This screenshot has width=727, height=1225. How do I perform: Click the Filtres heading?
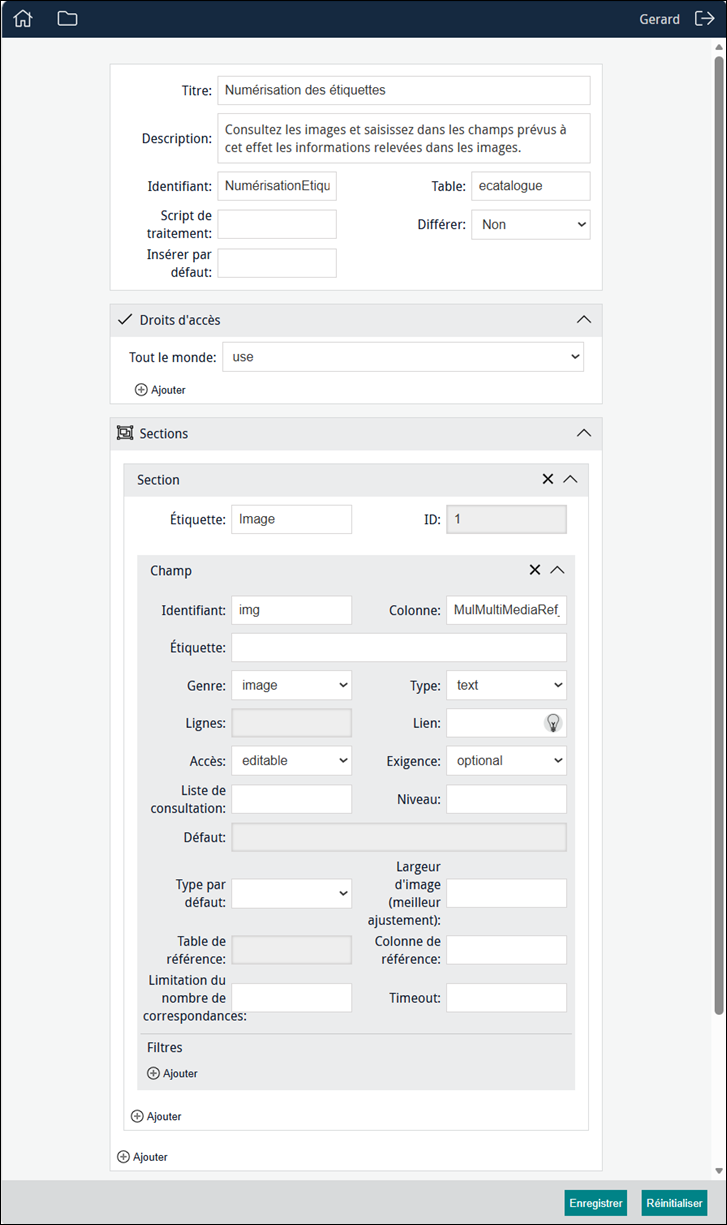165,1047
